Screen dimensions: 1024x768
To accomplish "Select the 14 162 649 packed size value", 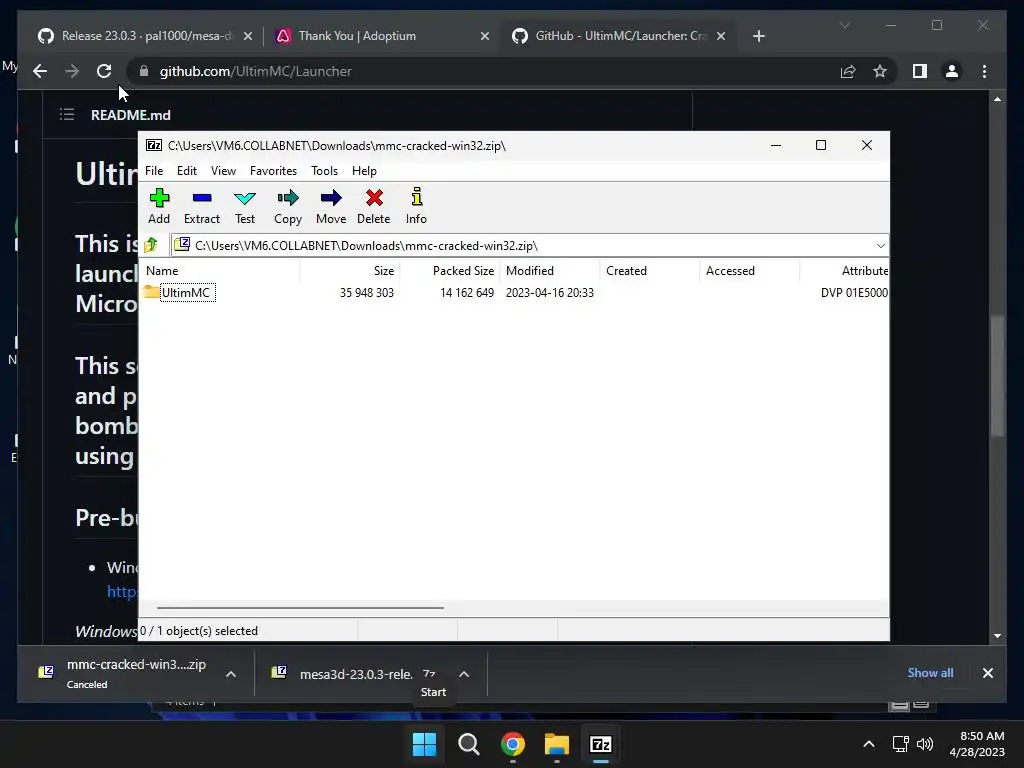I will point(467,293).
